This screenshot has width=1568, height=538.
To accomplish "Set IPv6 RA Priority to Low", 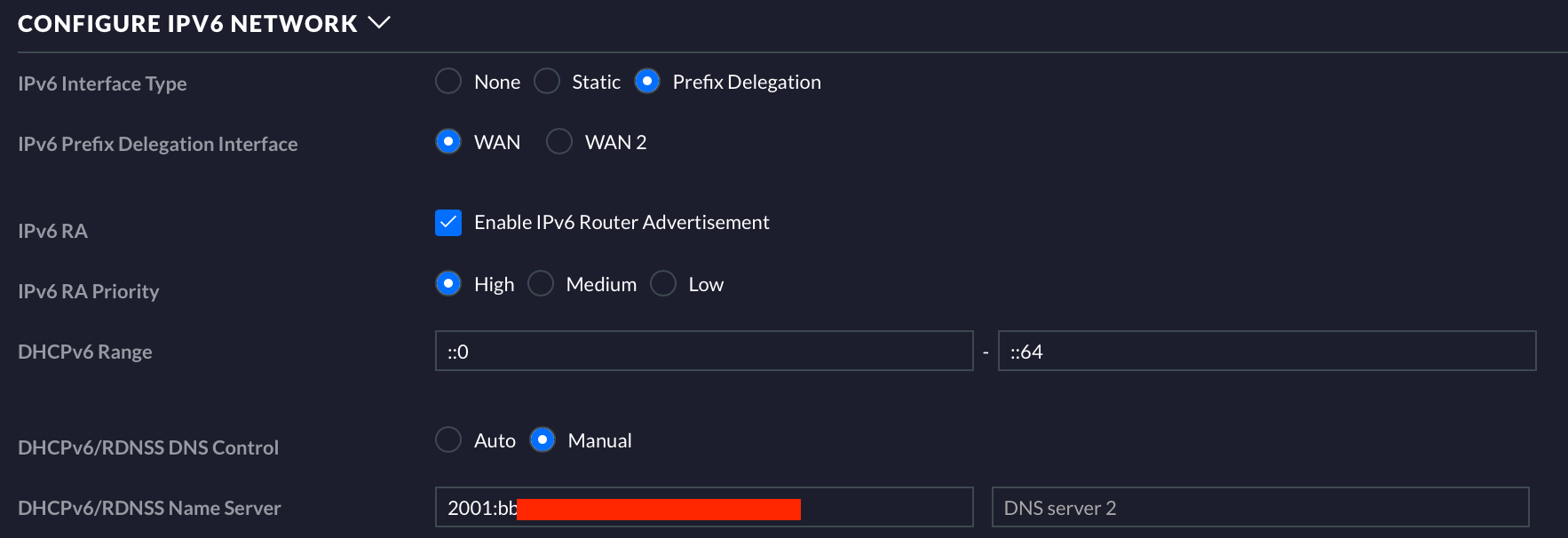I will tap(663, 284).
